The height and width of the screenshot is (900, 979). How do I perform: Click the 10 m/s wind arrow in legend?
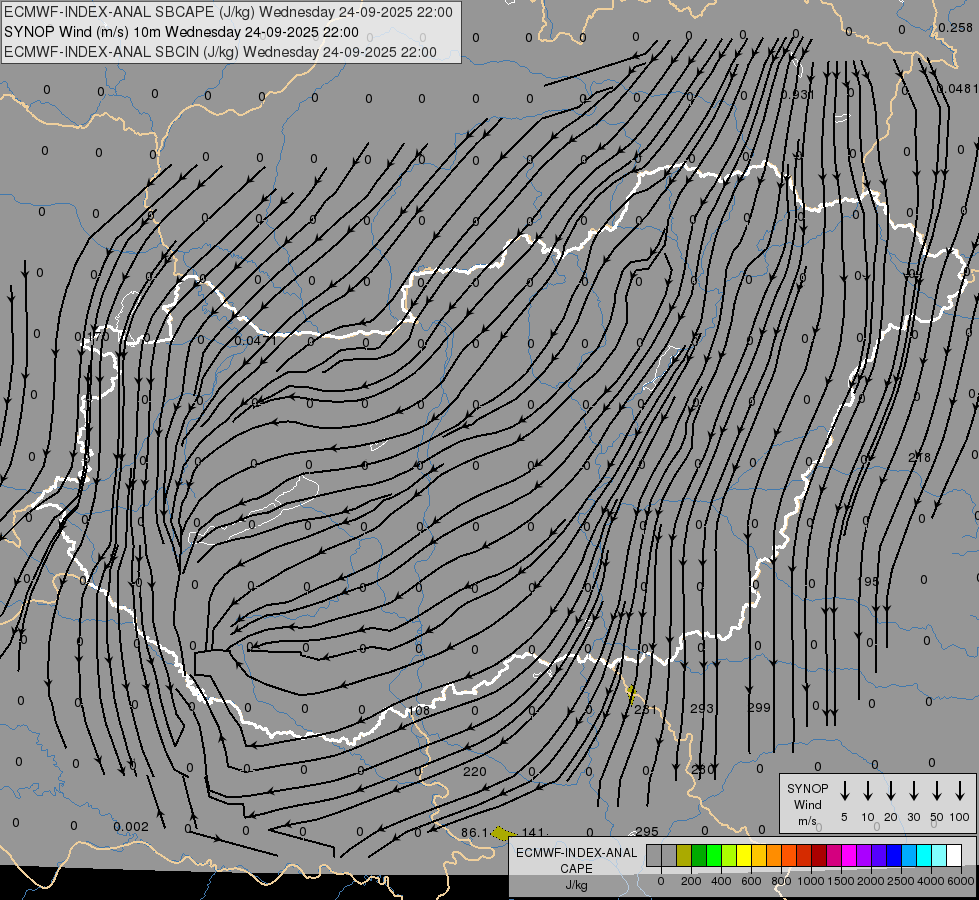click(867, 791)
